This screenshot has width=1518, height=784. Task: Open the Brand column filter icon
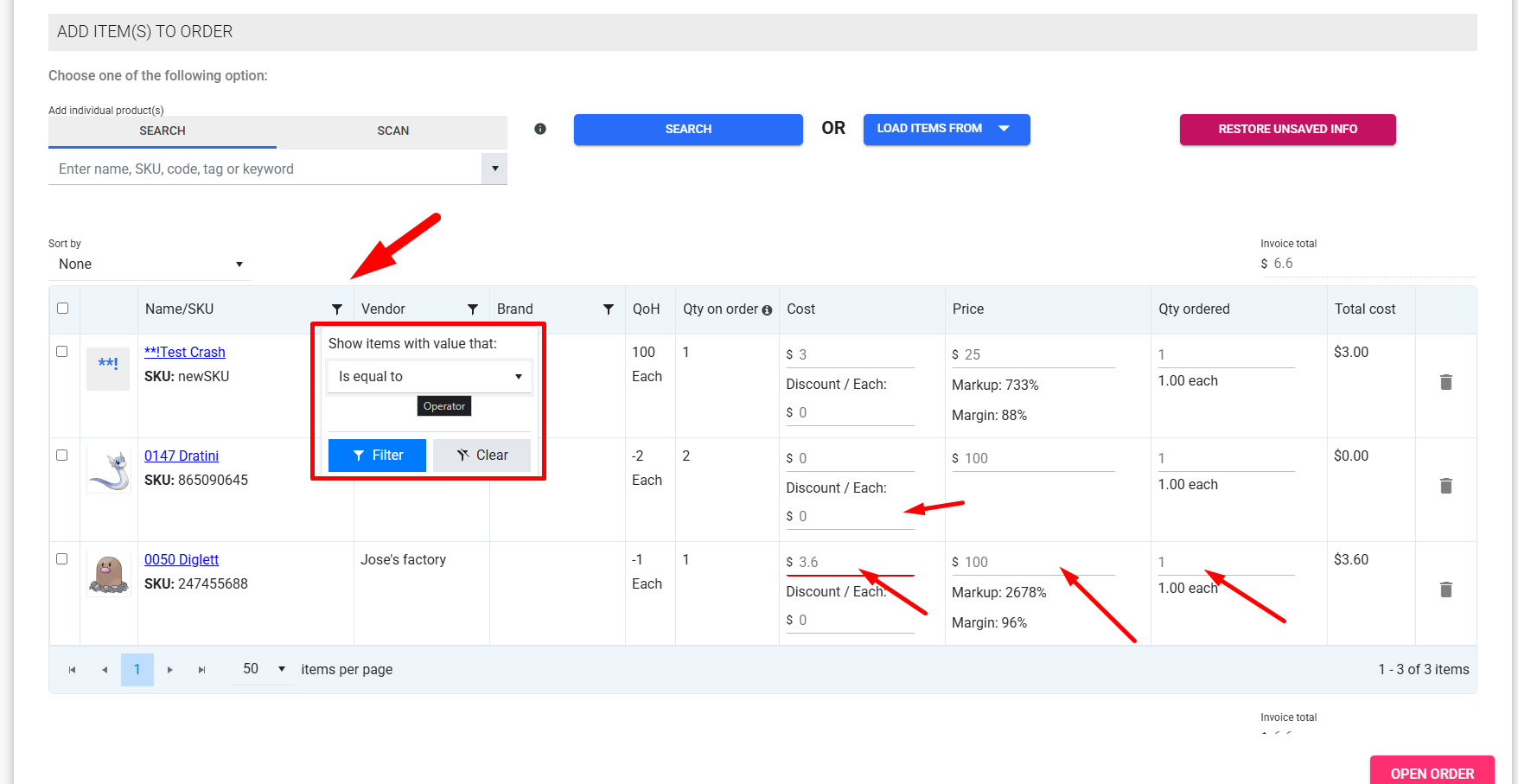609,309
